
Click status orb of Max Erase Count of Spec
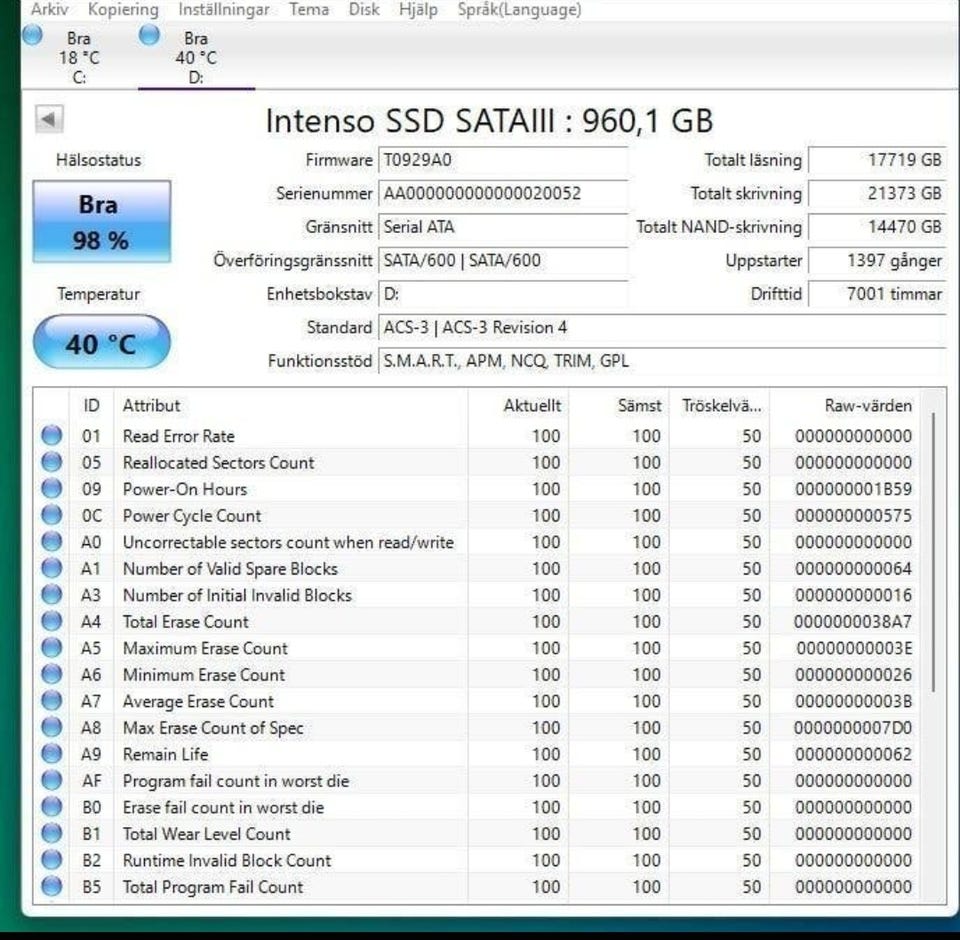point(51,728)
